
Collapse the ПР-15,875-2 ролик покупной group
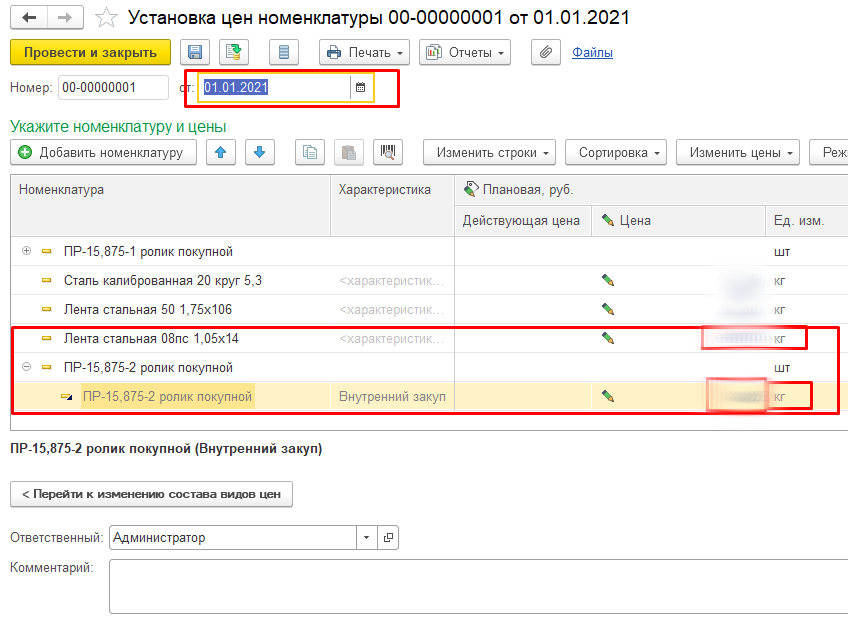click(x=26, y=367)
